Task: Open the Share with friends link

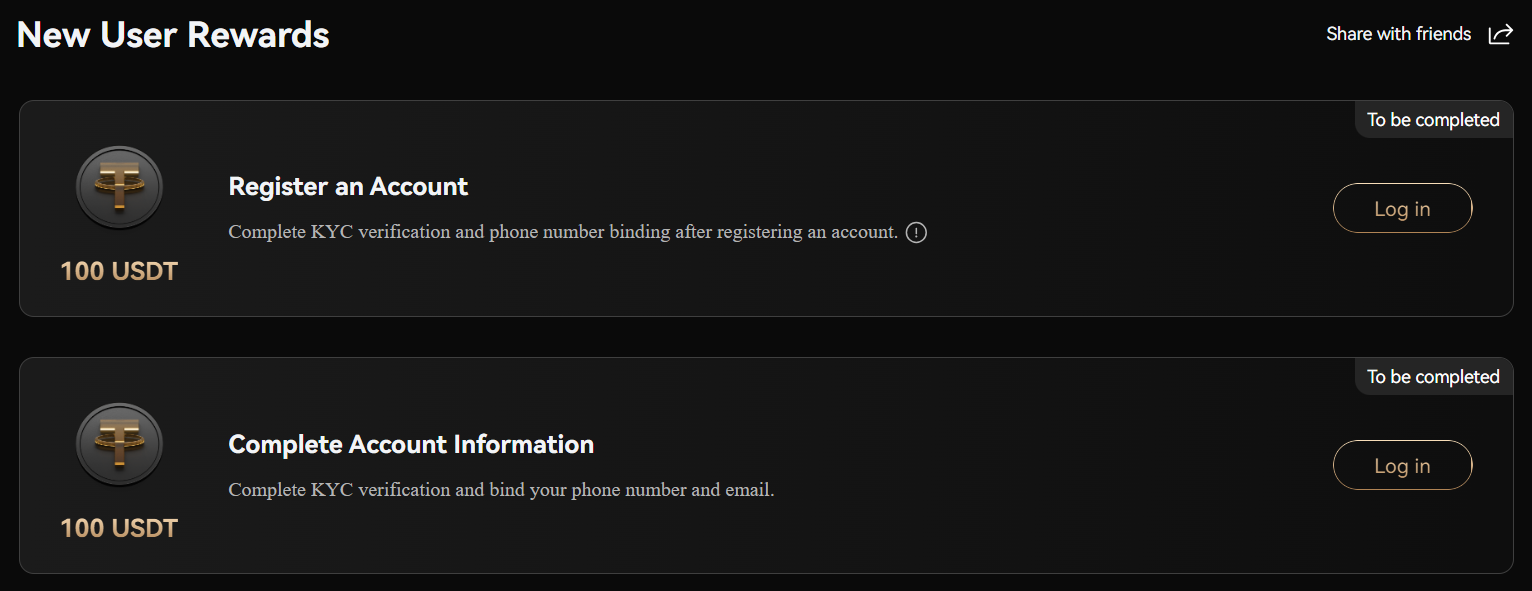Action: tap(1398, 35)
